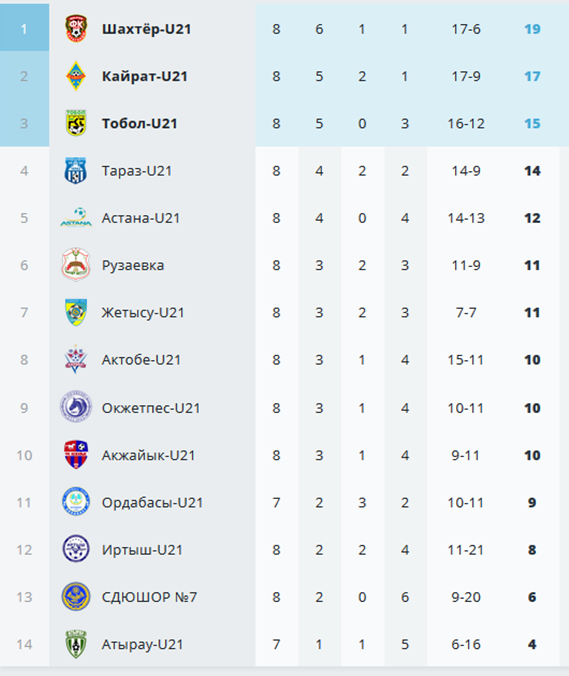Click the Жетысу-U21 shield logo
Image resolution: width=569 pixels, height=676 pixels.
coord(76,312)
